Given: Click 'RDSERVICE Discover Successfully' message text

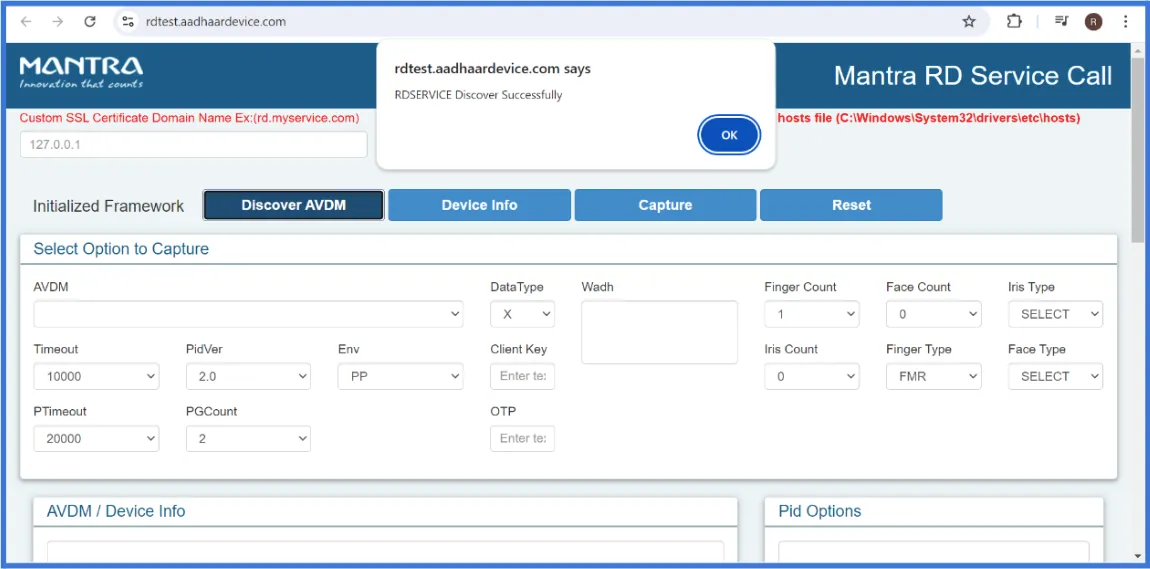Looking at the screenshot, I should [x=478, y=95].
